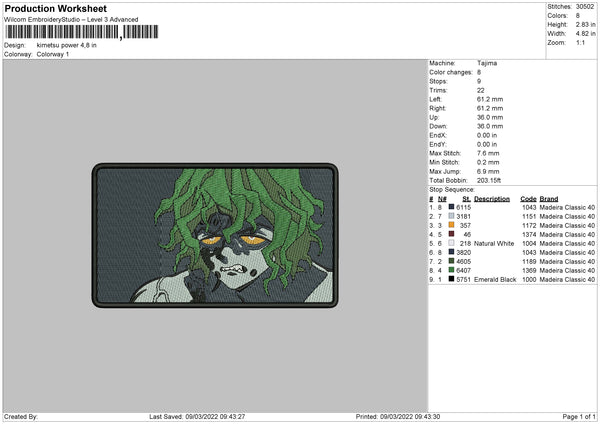Click the Emerald Black color swatch
Viewport: 600px width, 424px height.
pyautogui.click(x=451, y=279)
